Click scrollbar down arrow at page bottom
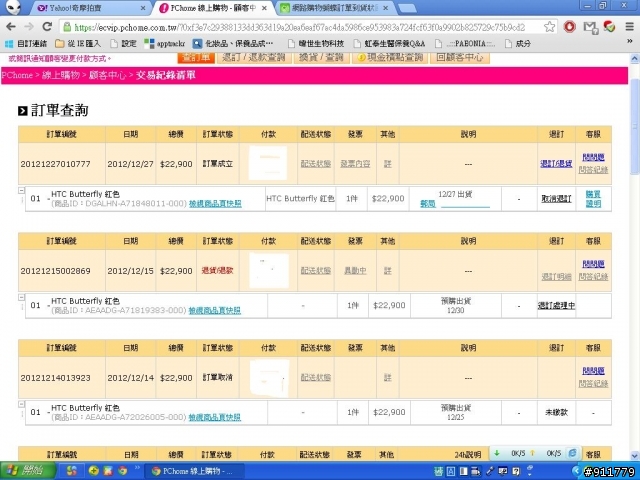 [634, 456]
